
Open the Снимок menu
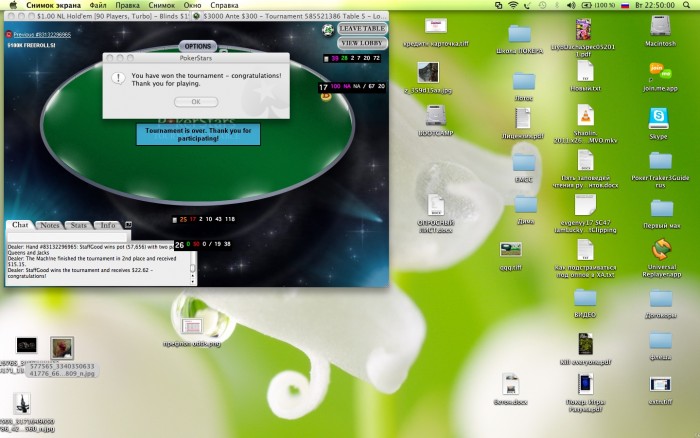162,5
